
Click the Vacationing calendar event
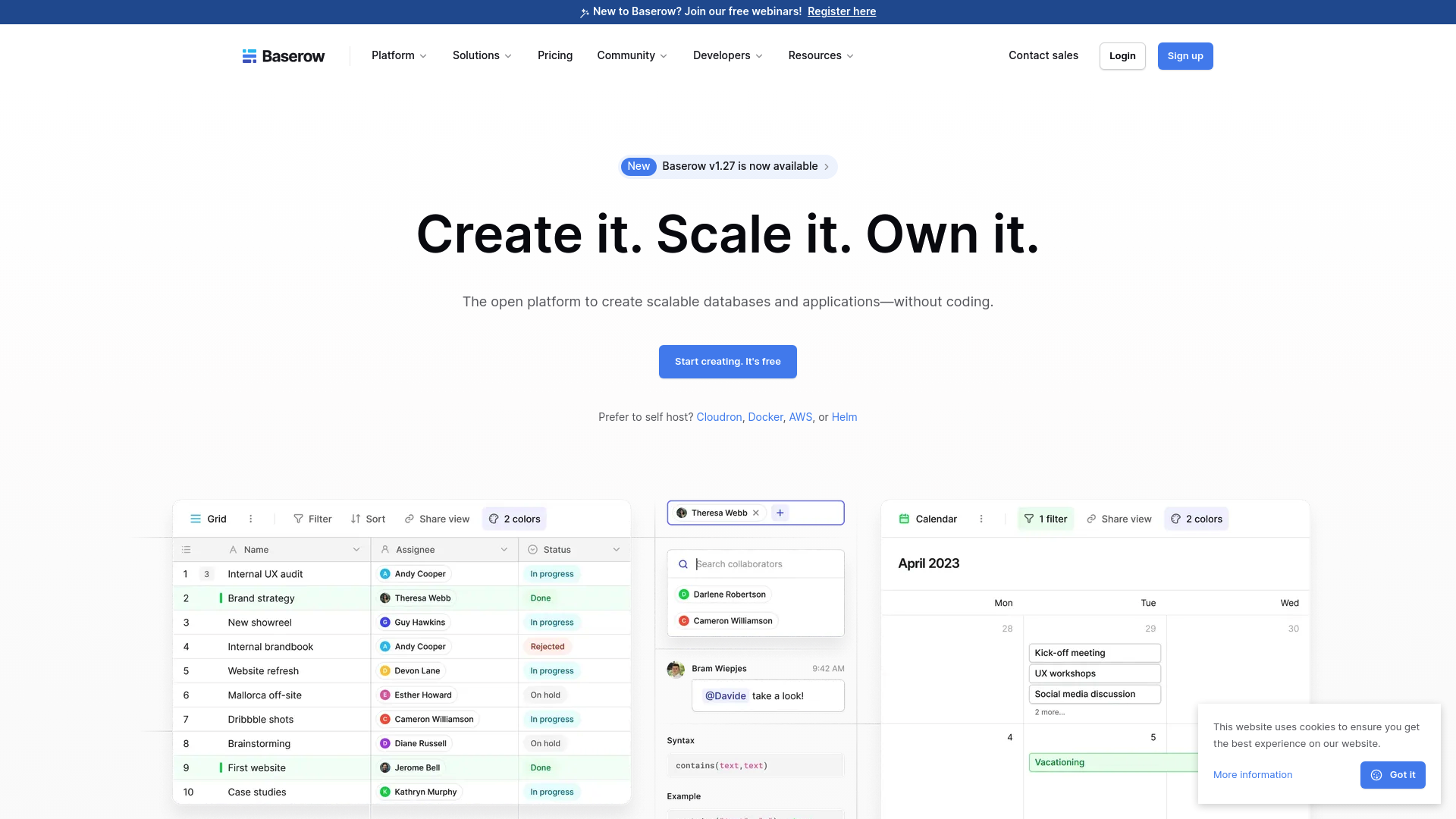click(x=1113, y=763)
